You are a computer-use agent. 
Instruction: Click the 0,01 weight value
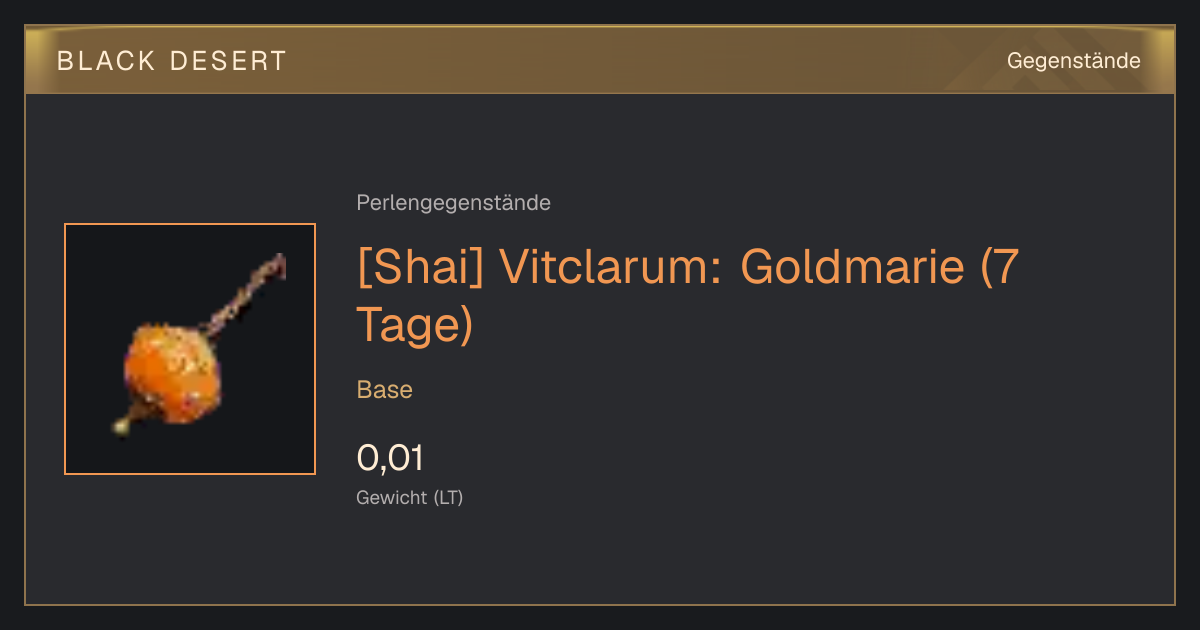tap(390, 458)
